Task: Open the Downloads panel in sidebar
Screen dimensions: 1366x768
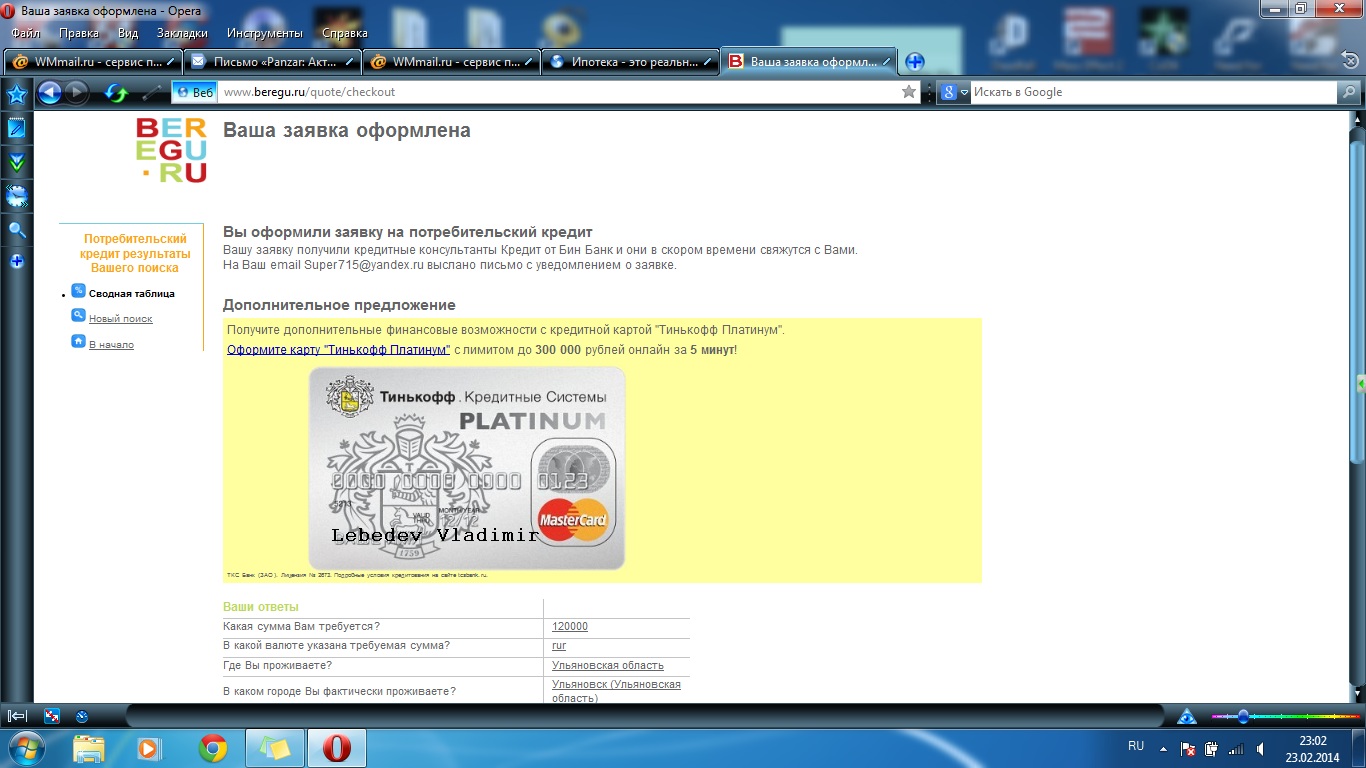Action: tap(16, 162)
